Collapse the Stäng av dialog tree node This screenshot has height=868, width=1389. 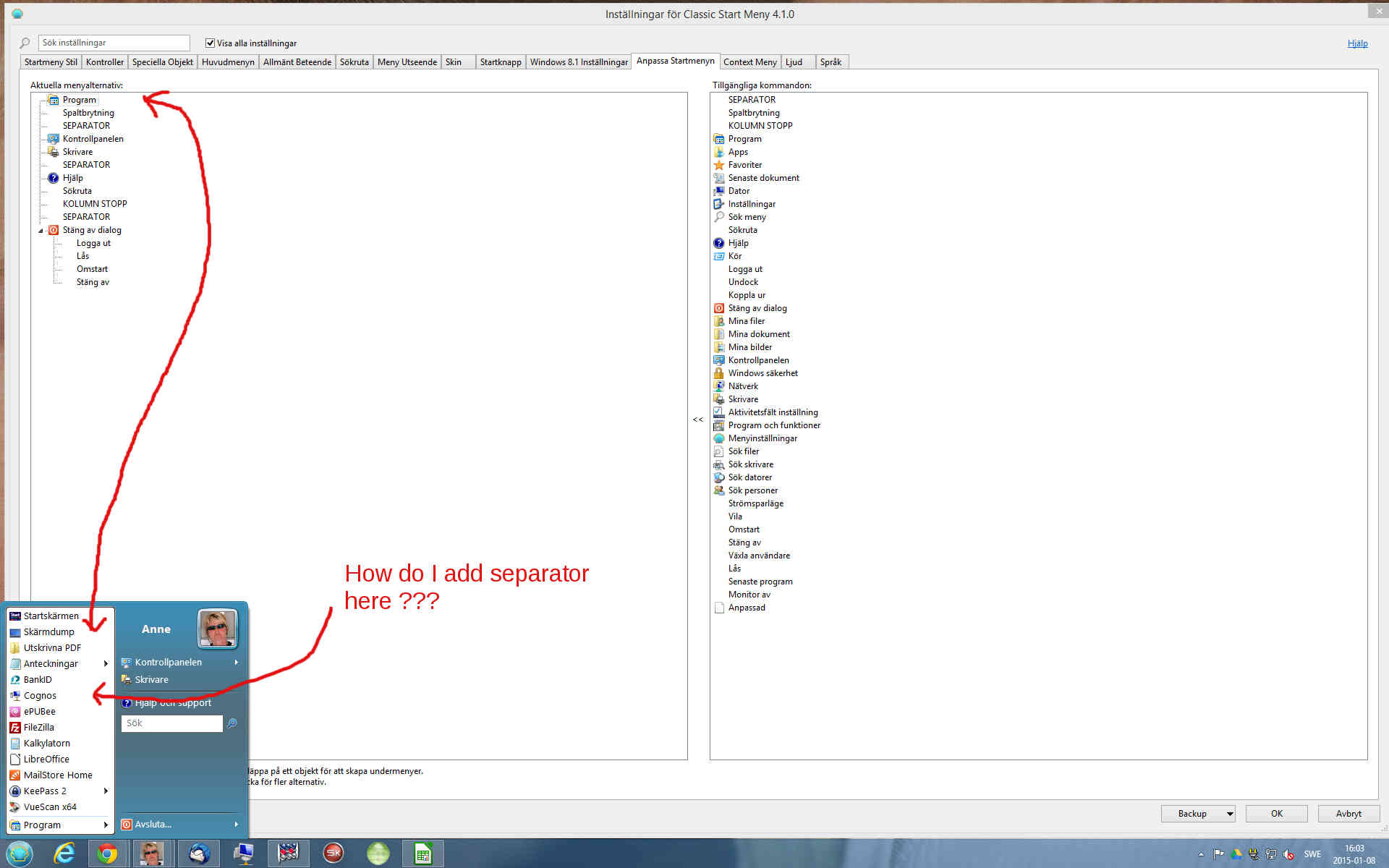41,231
